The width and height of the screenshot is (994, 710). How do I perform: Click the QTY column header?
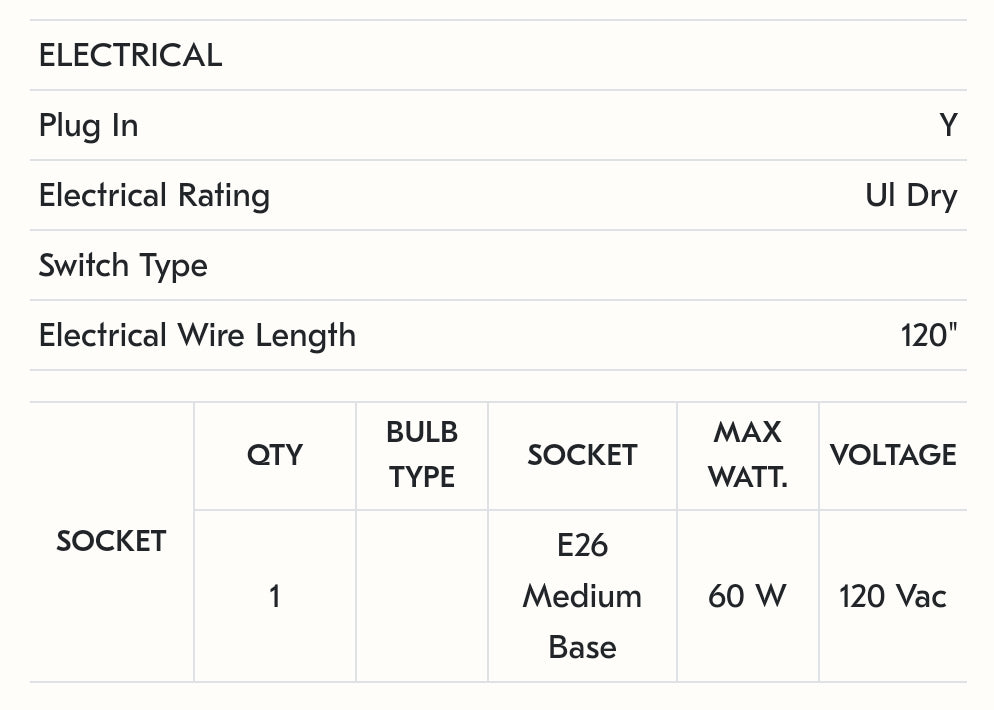tap(275, 456)
